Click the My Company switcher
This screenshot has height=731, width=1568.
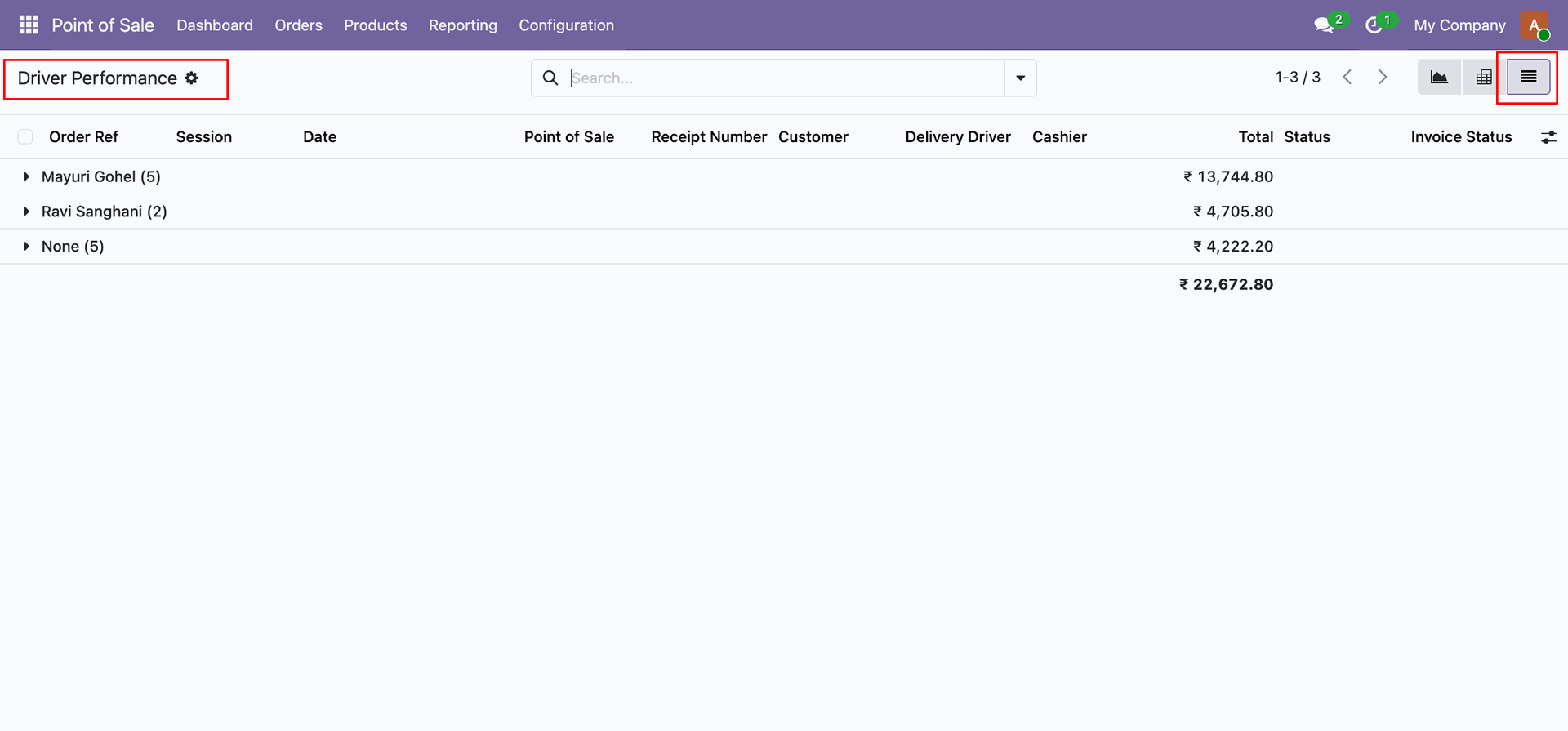click(x=1459, y=25)
